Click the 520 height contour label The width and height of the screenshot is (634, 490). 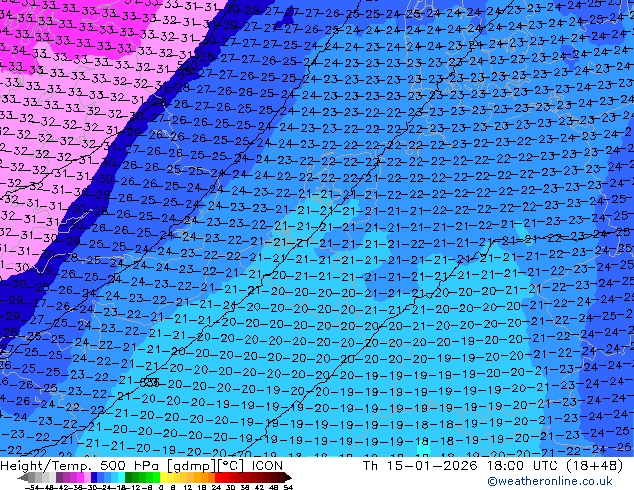(188, 65)
